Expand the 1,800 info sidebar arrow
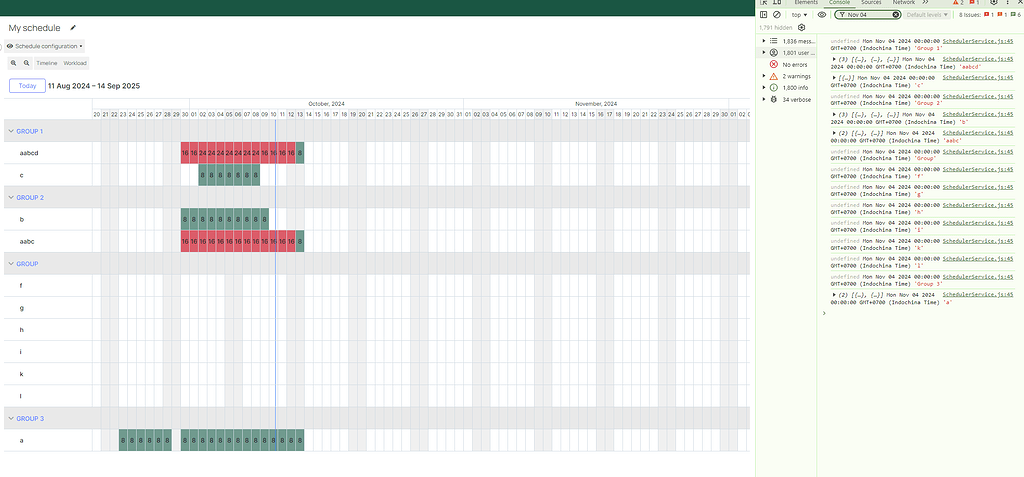Screen dimensions: 1024x477 (x=763, y=88)
